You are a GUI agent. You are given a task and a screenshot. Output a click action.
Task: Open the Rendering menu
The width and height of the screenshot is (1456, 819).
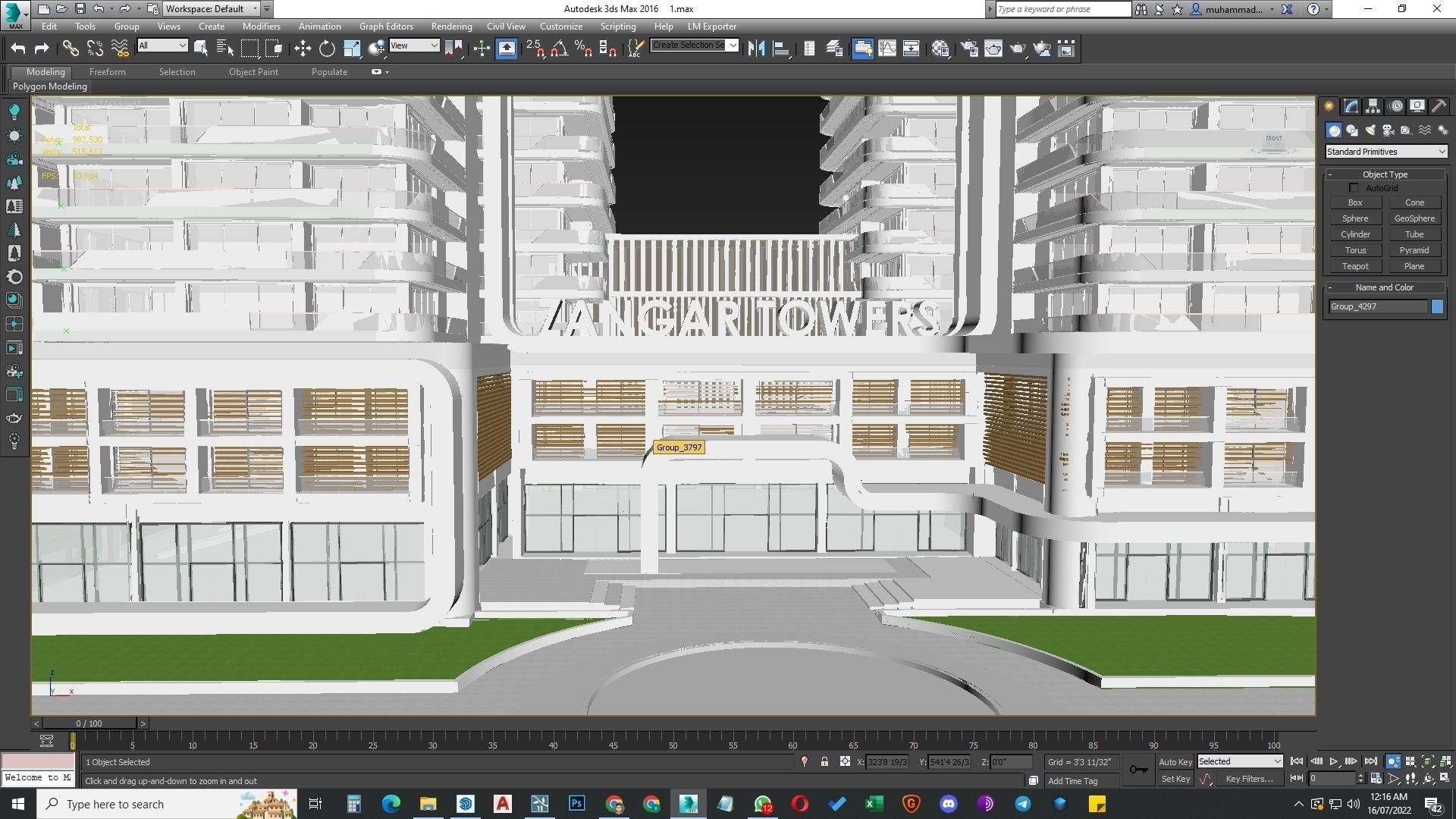click(x=451, y=27)
